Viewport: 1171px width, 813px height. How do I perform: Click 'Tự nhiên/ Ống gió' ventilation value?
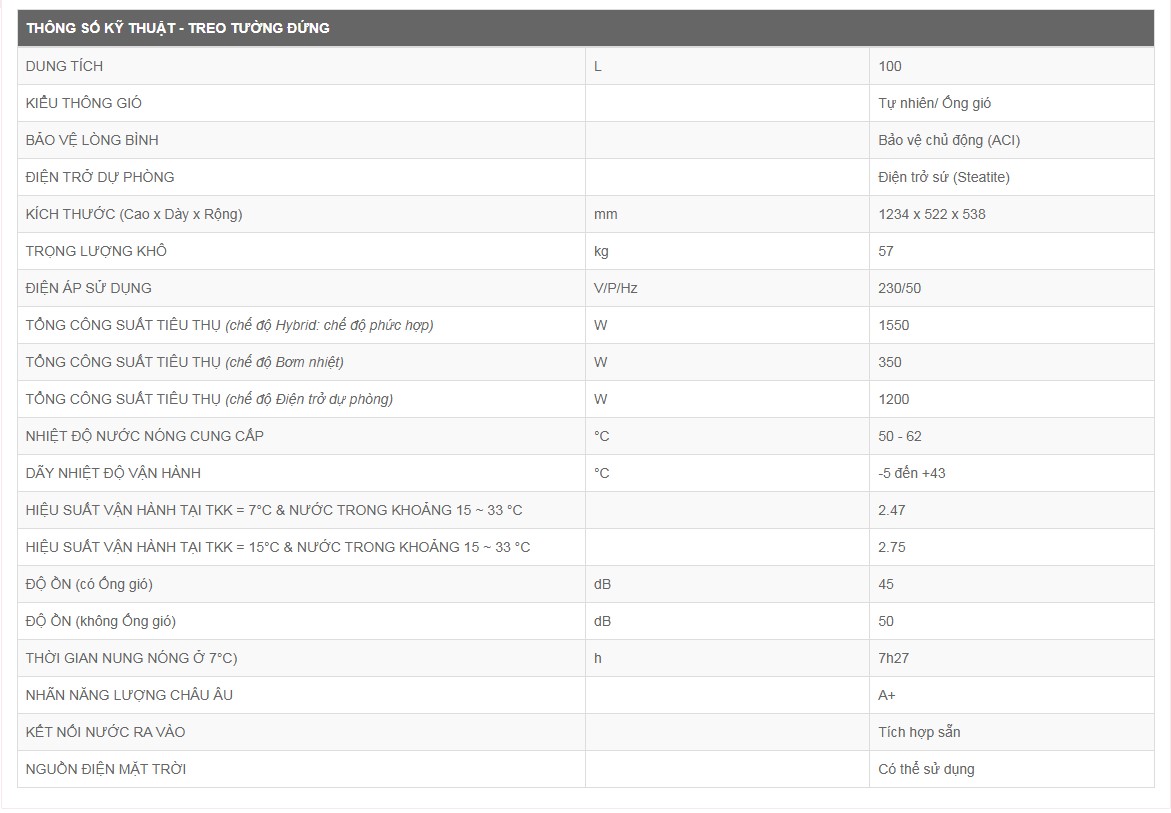tap(934, 103)
